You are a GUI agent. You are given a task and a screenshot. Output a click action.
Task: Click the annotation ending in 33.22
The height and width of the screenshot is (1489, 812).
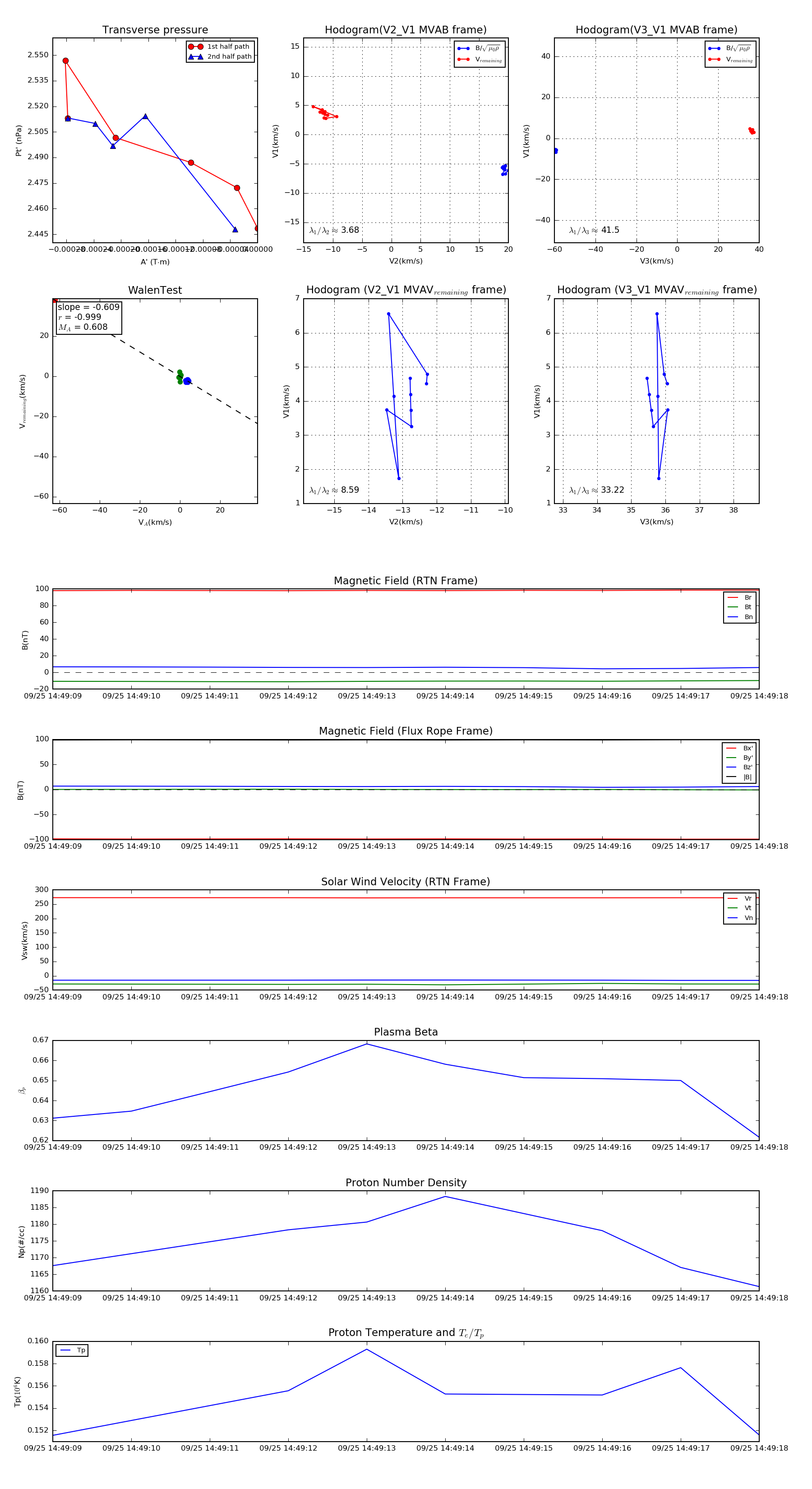tap(596, 490)
